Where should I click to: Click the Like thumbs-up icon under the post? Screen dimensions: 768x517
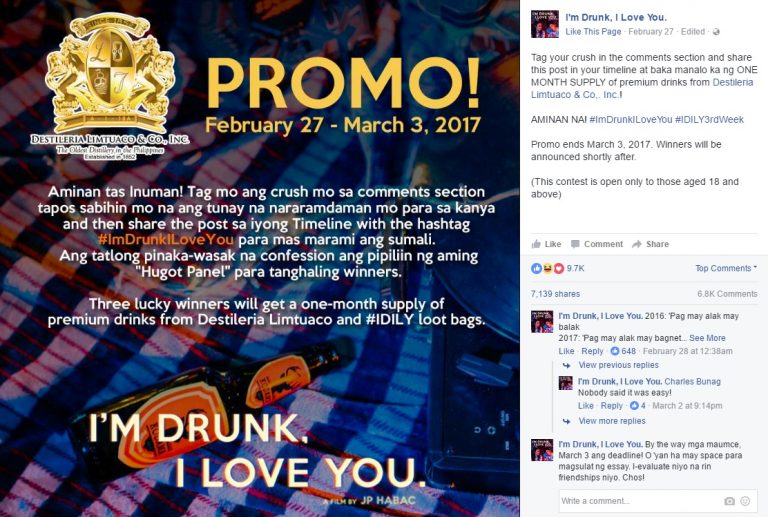pos(536,244)
